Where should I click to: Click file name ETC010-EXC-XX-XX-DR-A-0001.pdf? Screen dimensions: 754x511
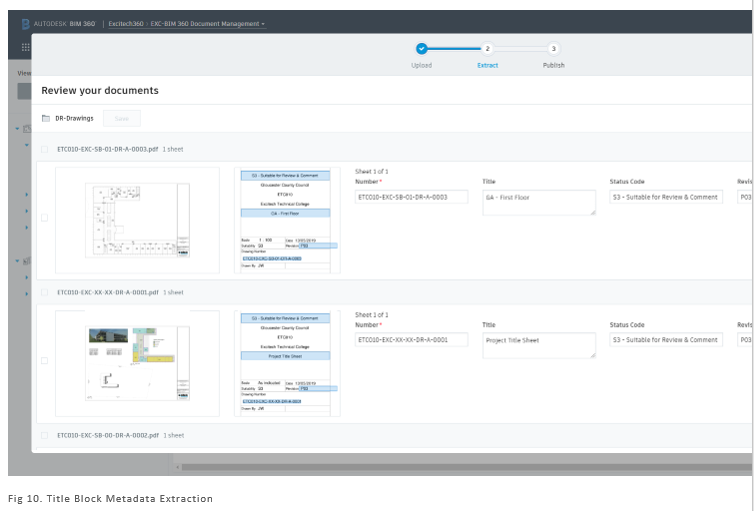click(x=108, y=292)
